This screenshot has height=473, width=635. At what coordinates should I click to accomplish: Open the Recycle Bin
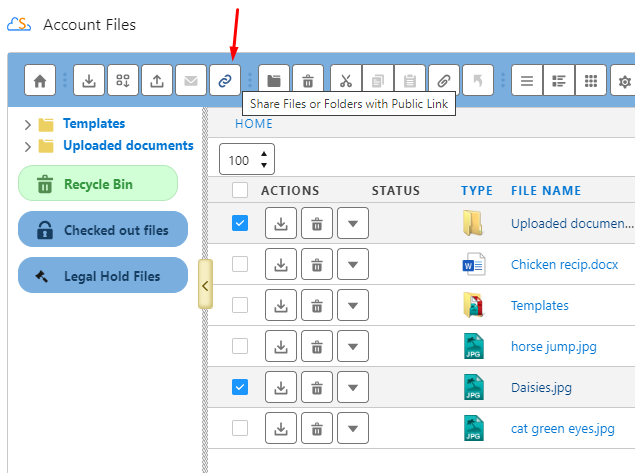[x=98, y=184]
